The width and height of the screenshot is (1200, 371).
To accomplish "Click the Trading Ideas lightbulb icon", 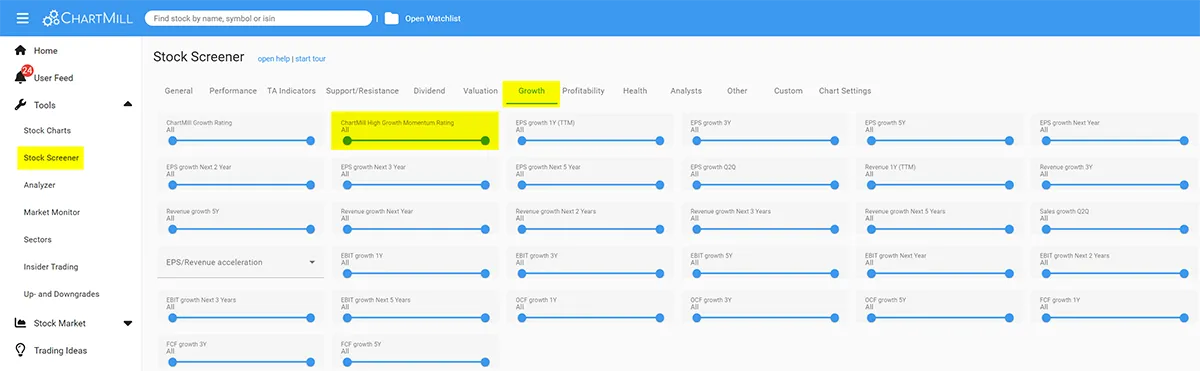I will coord(20,350).
